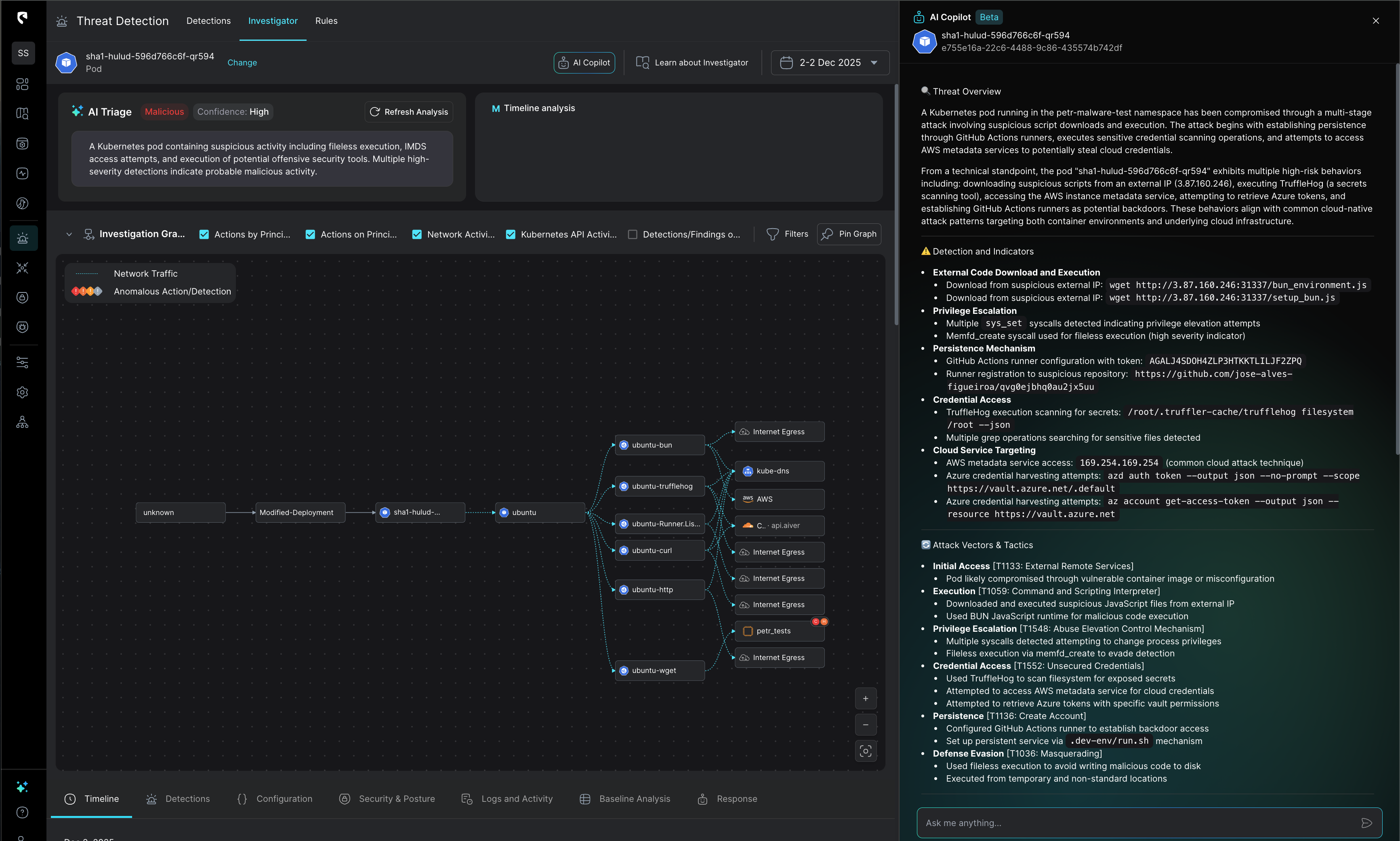Click the Refresh Analysis button
The width and height of the screenshot is (1400, 841).
coord(408,111)
